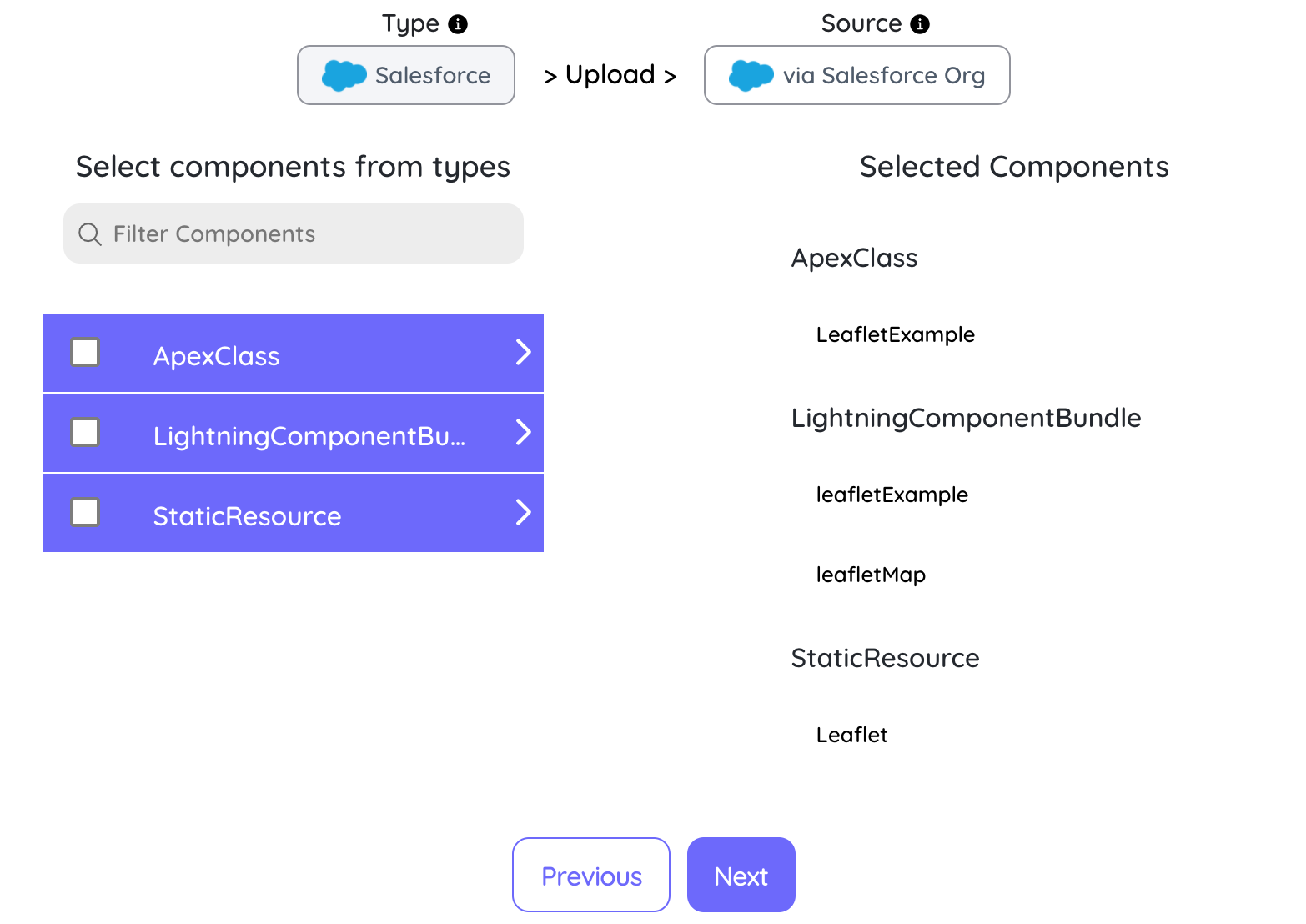Tick the StaticResource checkbox
Screen dimensions: 1306x924
[85, 512]
